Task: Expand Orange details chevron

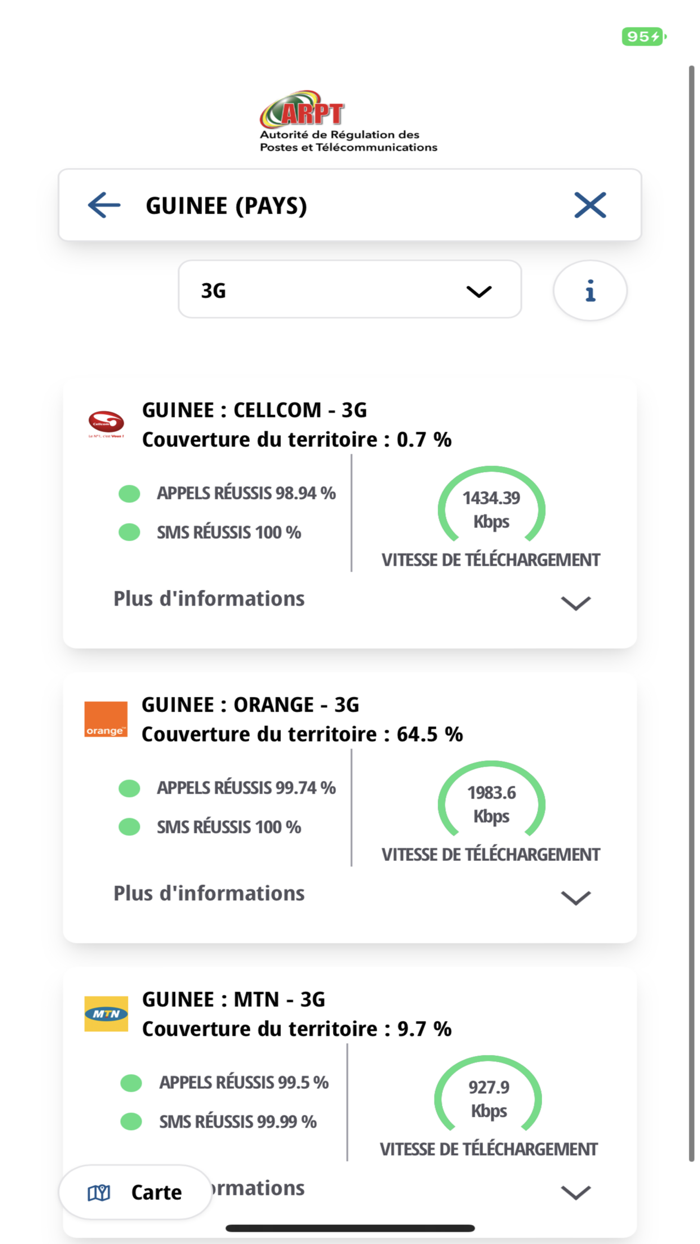Action: point(576,897)
